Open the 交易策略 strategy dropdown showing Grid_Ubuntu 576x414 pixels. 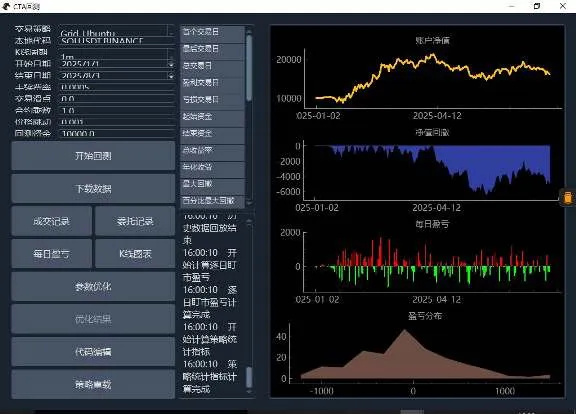(x=117, y=31)
